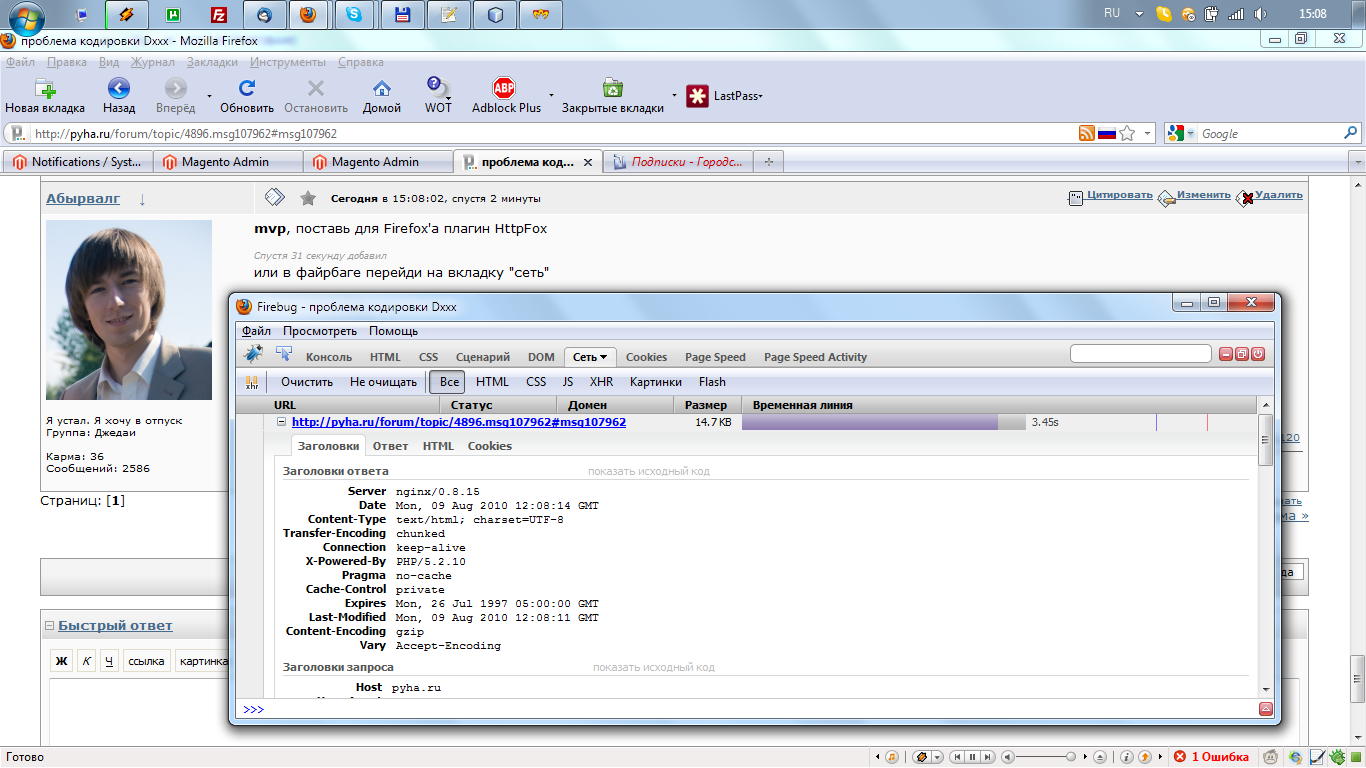Viewport: 1366px width, 768px height.
Task: Collapse the pyha.ru request row
Action: [x=281, y=422]
